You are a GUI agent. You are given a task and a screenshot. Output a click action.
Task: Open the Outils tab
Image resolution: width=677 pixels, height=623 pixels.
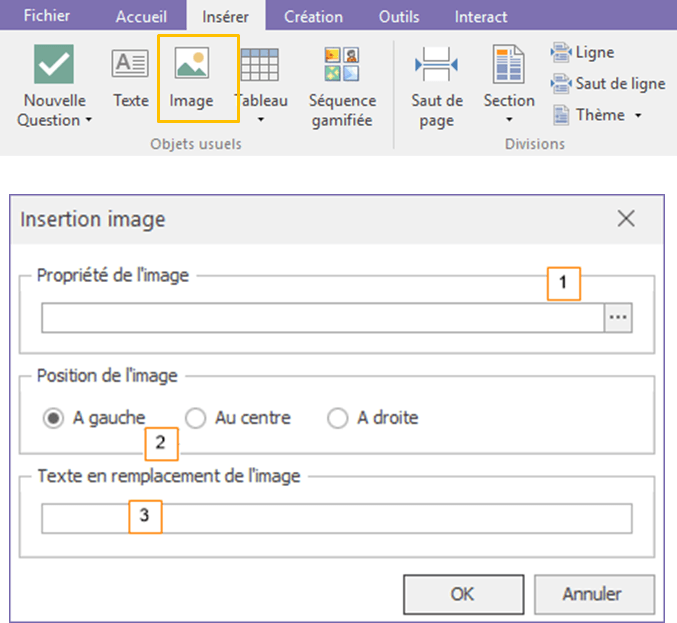pos(399,16)
